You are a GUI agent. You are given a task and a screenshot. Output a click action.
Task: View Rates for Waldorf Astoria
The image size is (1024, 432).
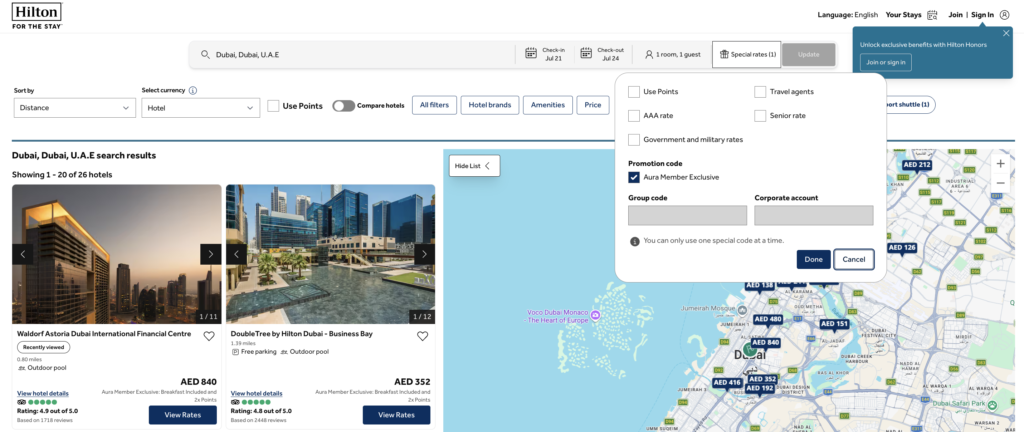[182, 415]
